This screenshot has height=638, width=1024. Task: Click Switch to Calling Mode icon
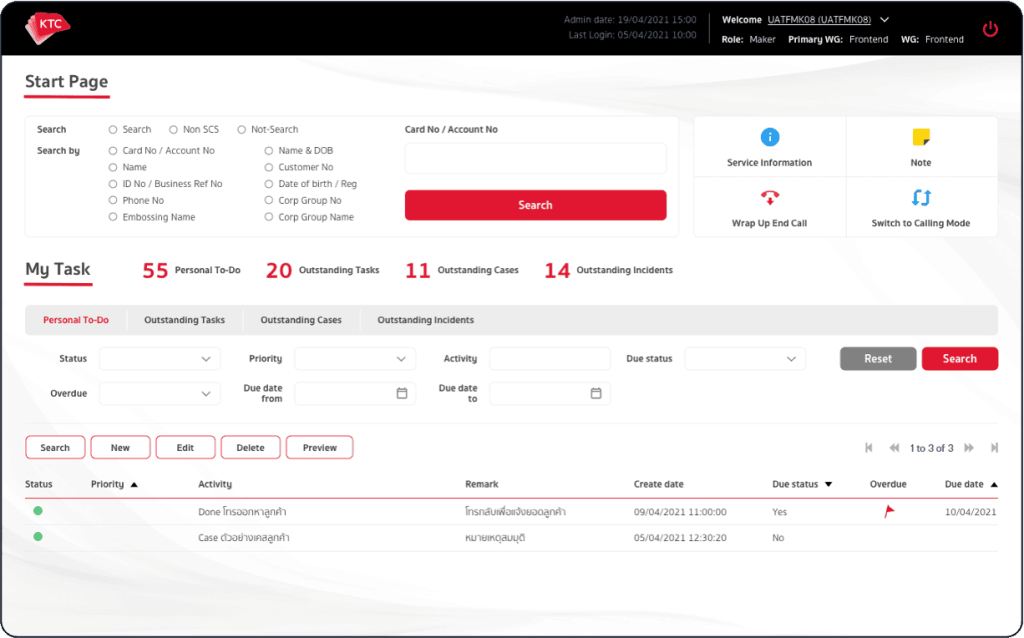coord(921,197)
